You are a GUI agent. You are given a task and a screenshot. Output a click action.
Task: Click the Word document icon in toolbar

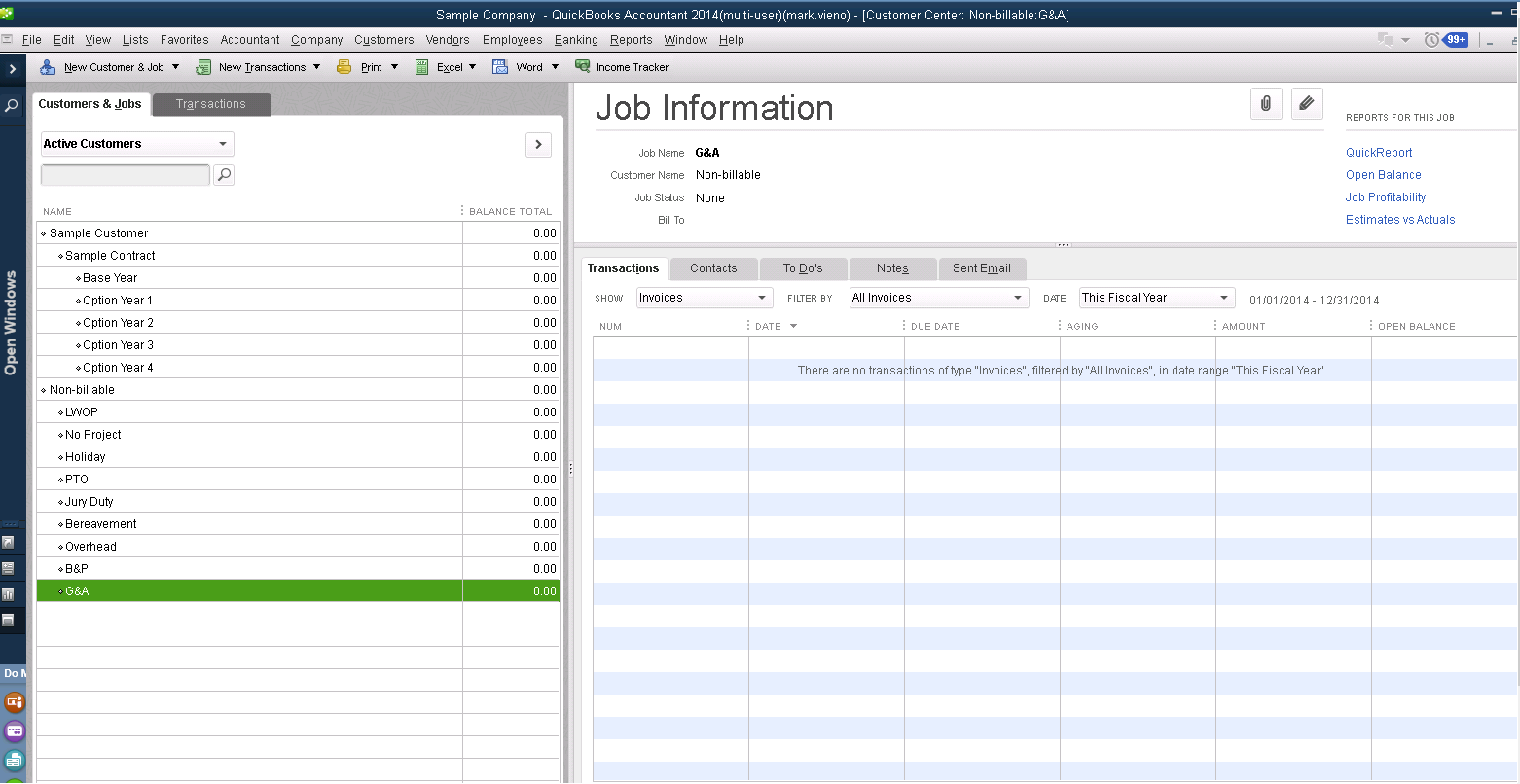[500, 67]
